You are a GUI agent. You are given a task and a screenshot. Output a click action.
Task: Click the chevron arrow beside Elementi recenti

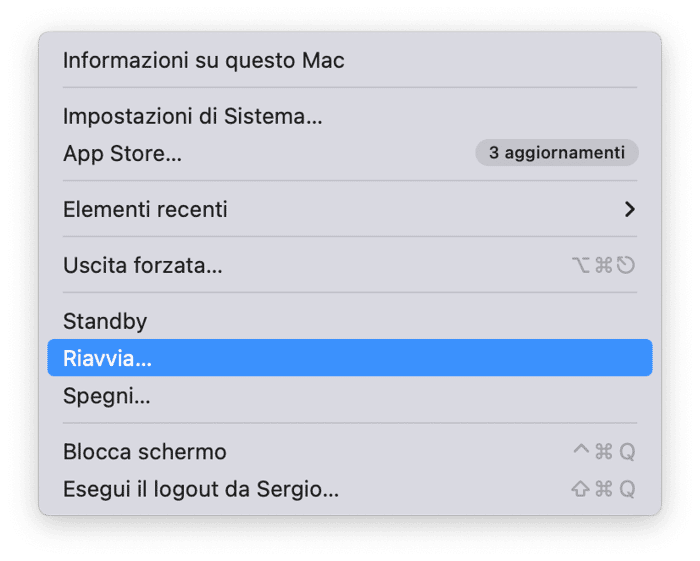tap(629, 209)
